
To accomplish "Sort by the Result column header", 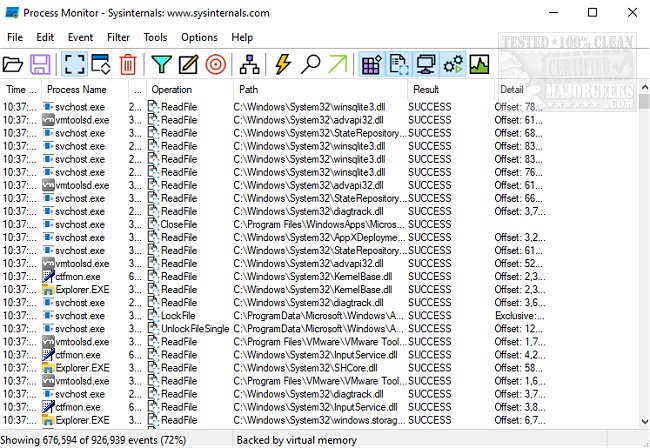I will [451, 90].
